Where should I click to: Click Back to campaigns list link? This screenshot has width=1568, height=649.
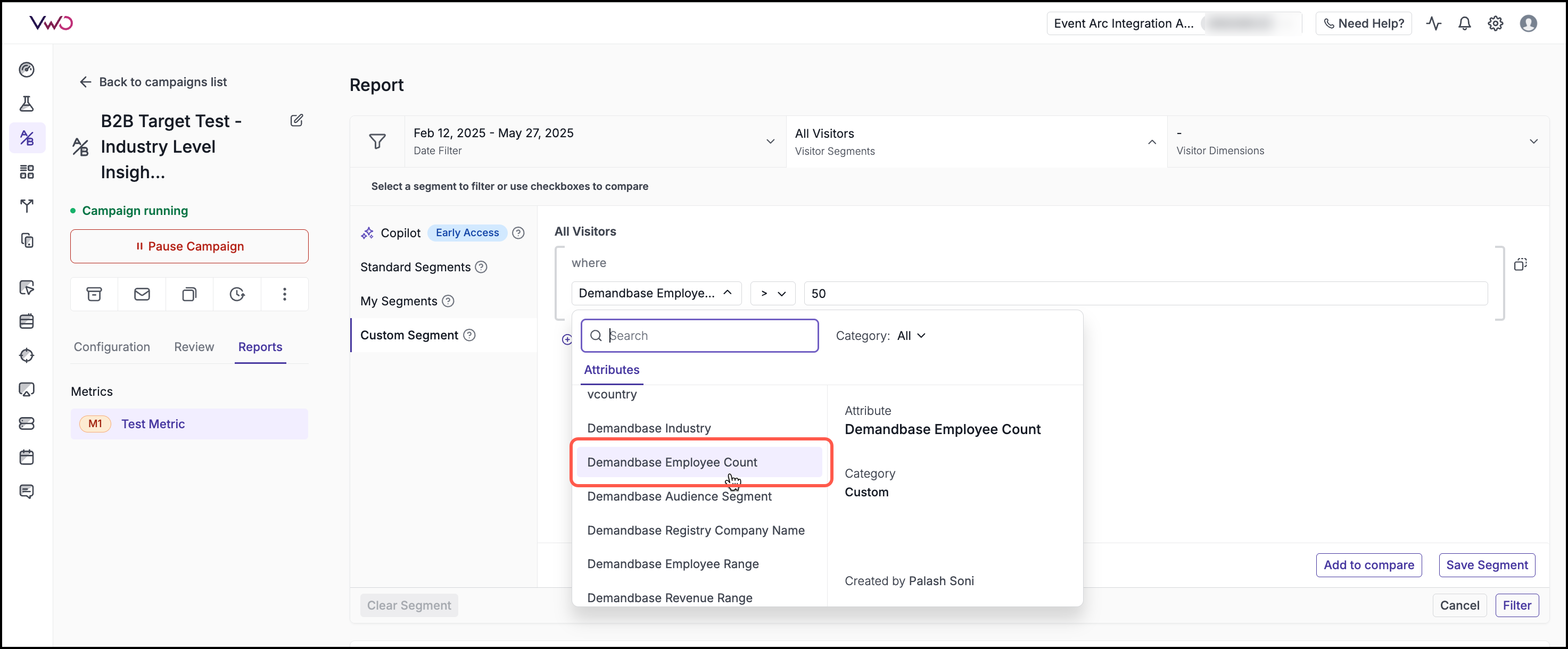click(x=153, y=82)
